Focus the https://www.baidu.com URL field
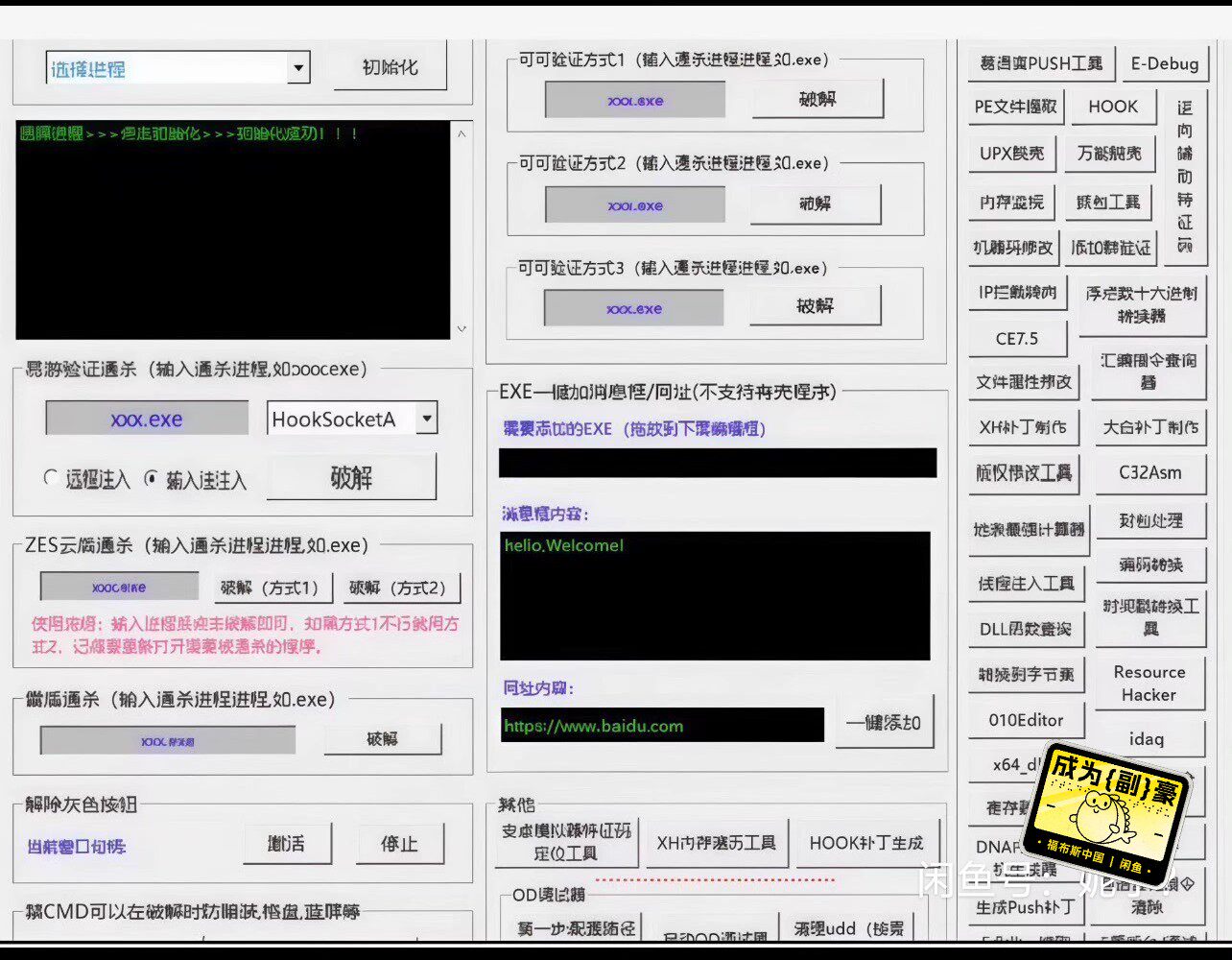Image resolution: width=1232 pixels, height=960 pixels. [x=662, y=726]
